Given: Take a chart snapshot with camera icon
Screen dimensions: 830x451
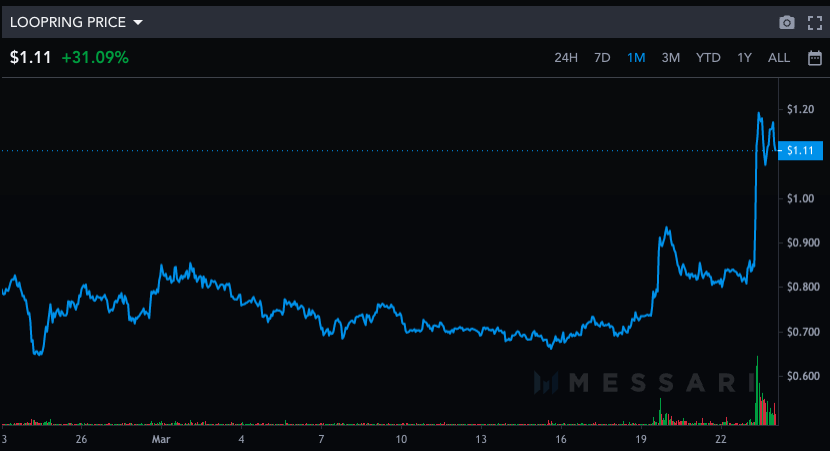Looking at the screenshot, I should (787, 23).
